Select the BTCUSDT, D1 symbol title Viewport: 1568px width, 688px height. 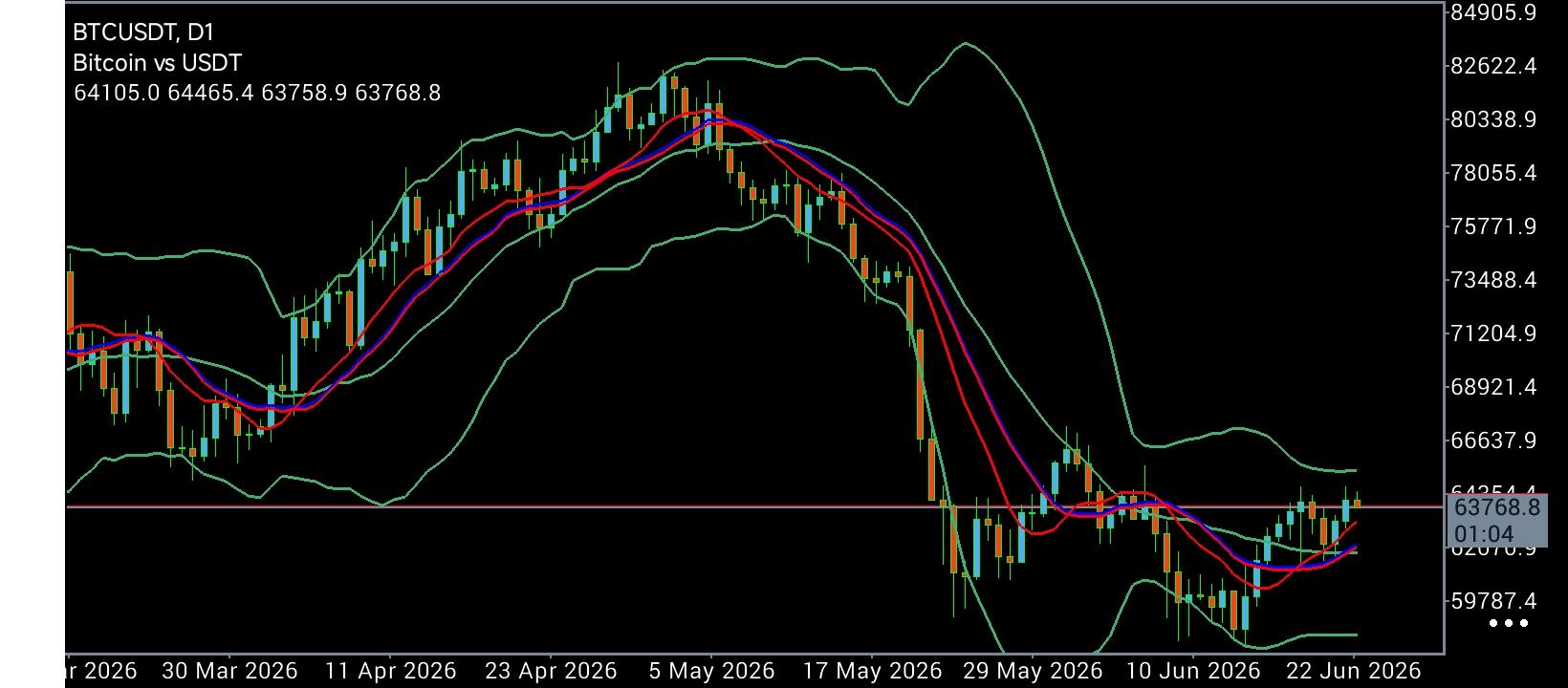(x=143, y=32)
